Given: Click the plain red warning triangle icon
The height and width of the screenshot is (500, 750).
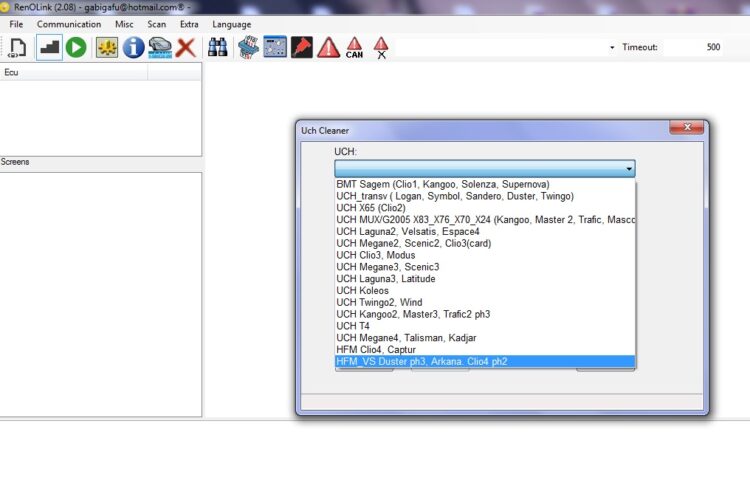Looking at the screenshot, I should tap(329, 47).
